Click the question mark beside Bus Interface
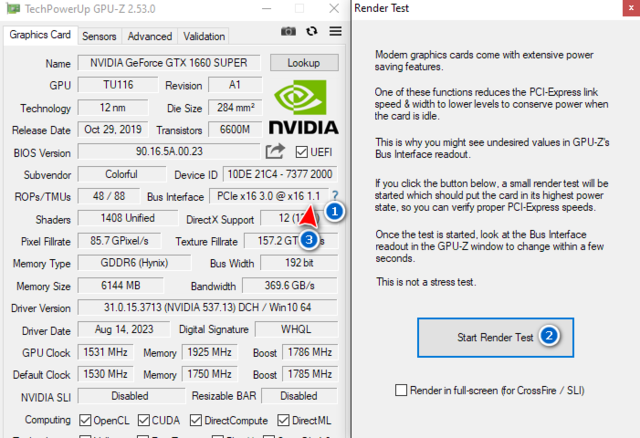The image size is (640, 438). 335,196
